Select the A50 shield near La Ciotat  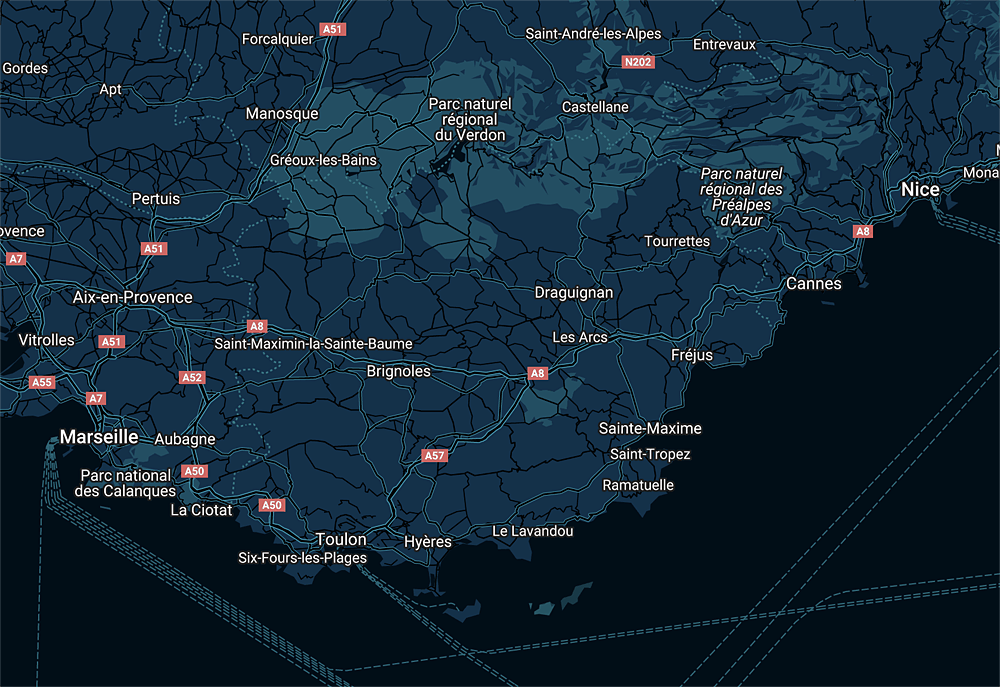195,471
